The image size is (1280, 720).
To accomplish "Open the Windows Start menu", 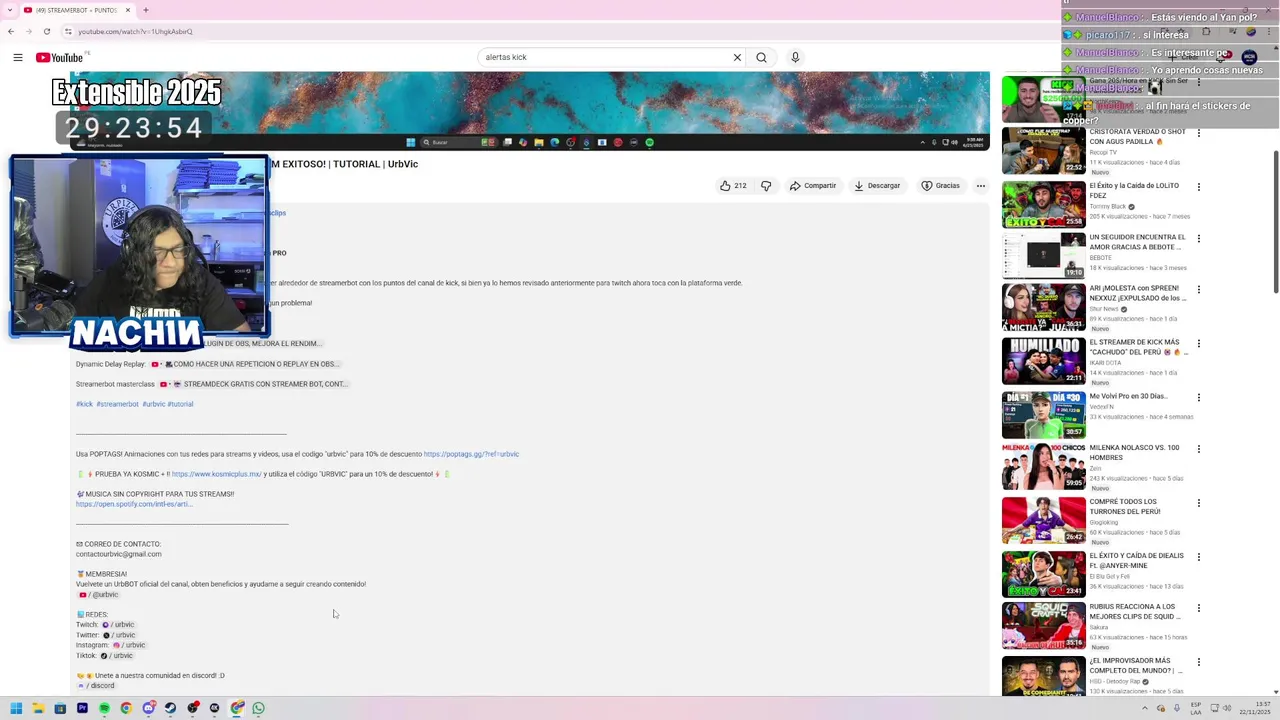I will [16, 708].
